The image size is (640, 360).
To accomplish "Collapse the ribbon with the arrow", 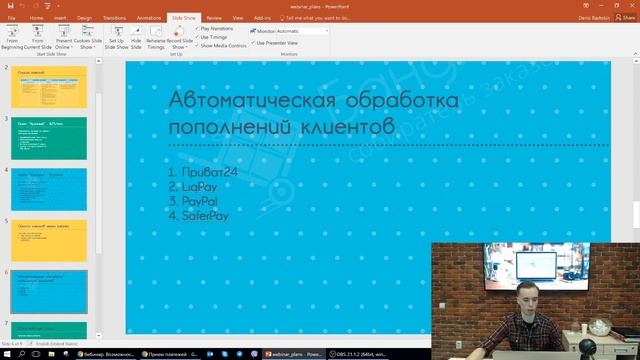I will [635, 53].
